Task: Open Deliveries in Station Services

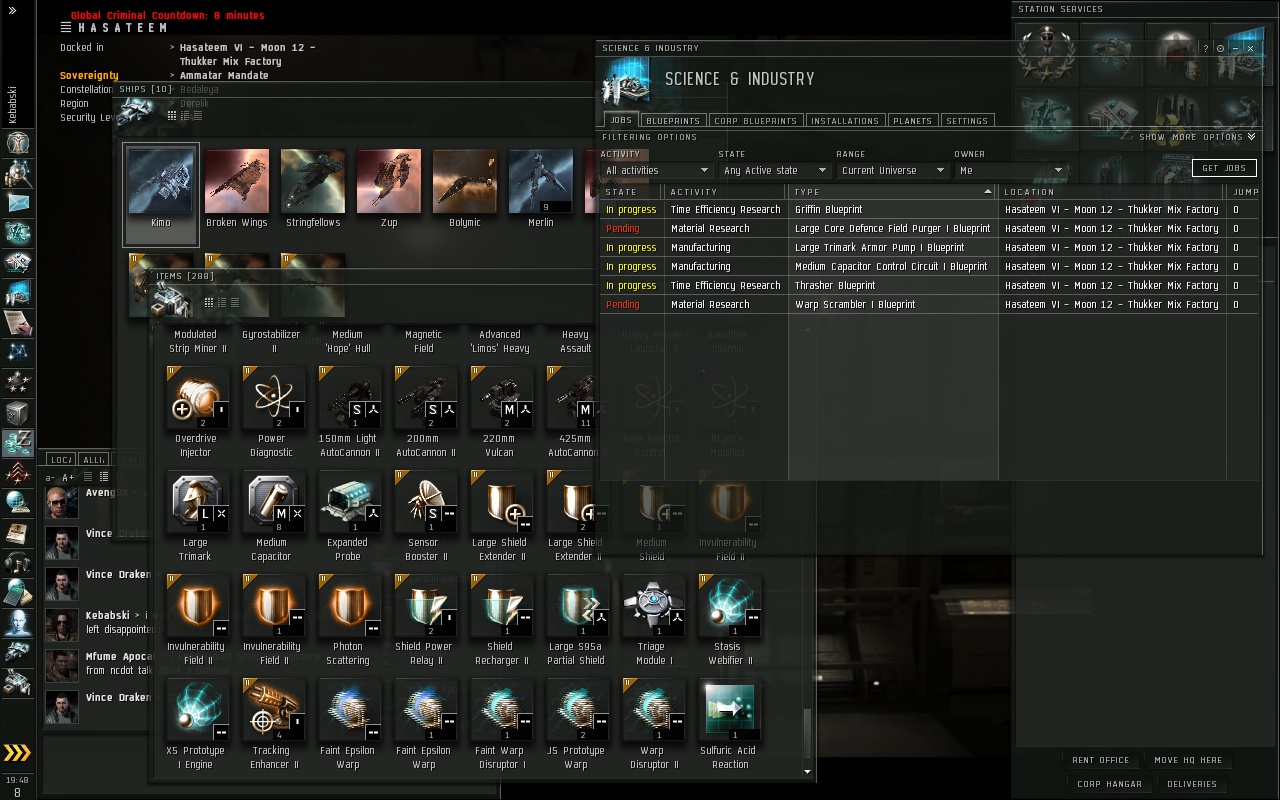Action: point(1192,784)
